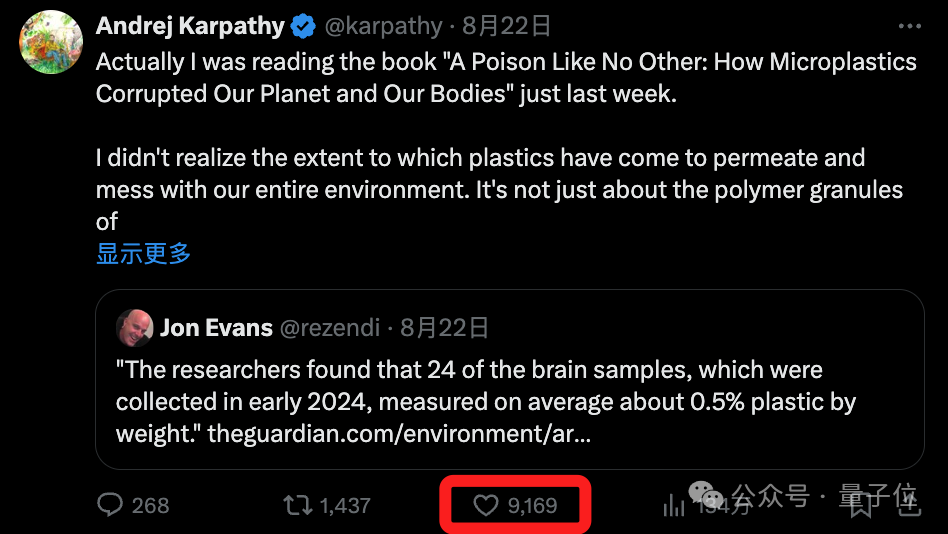This screenshot has height=534, width=948.
Task: Open the @rezendi handle
Action: [x=330, y=328]
